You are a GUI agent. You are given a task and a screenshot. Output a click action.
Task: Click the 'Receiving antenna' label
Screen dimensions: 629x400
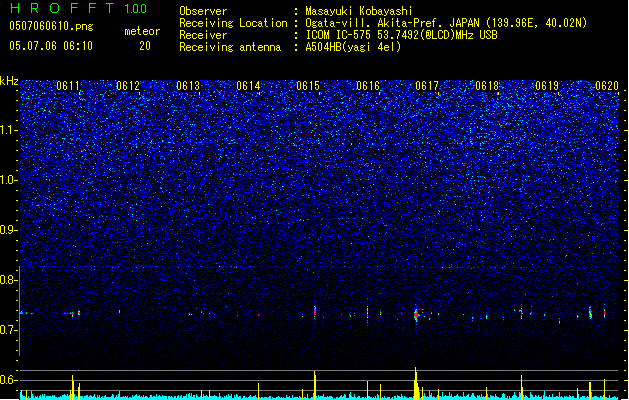point(230,47)
